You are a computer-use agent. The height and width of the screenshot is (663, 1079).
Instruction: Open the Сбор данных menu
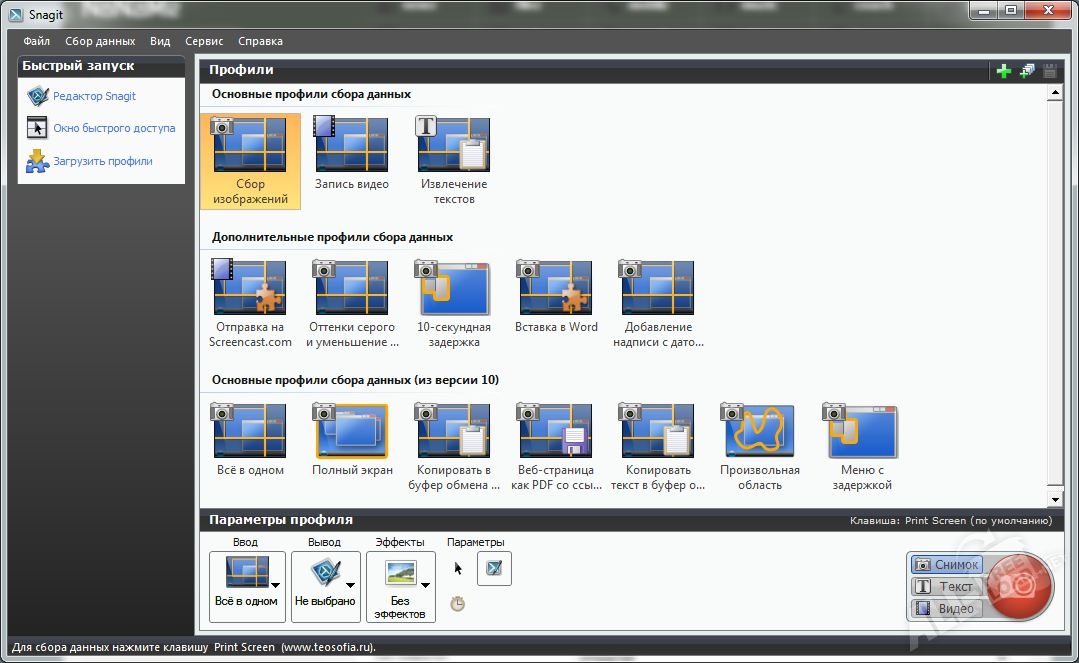[x=100, y=41]
